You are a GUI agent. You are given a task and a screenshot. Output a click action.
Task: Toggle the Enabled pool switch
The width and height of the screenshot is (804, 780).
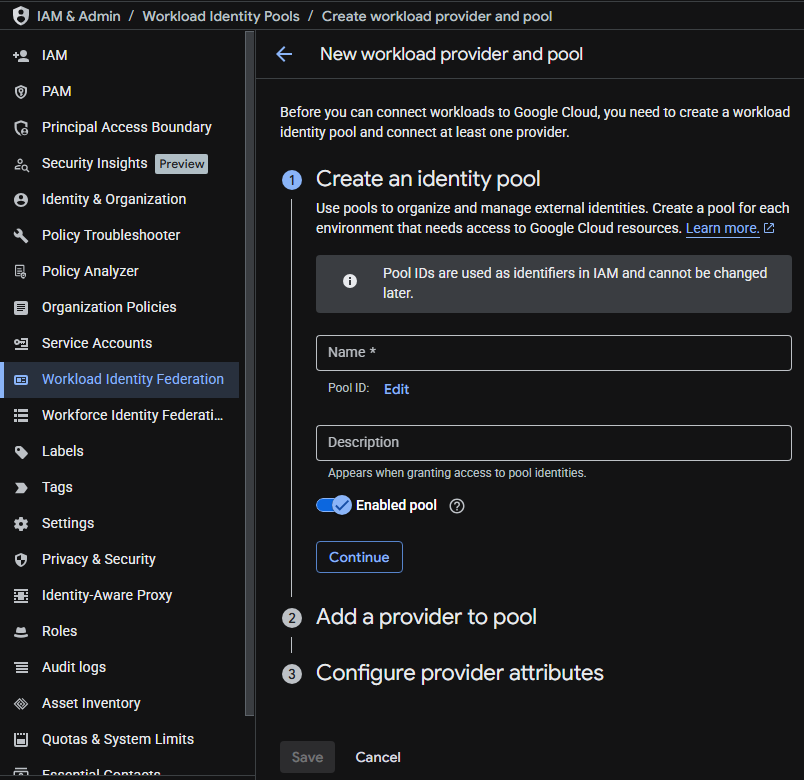(334, 505)
